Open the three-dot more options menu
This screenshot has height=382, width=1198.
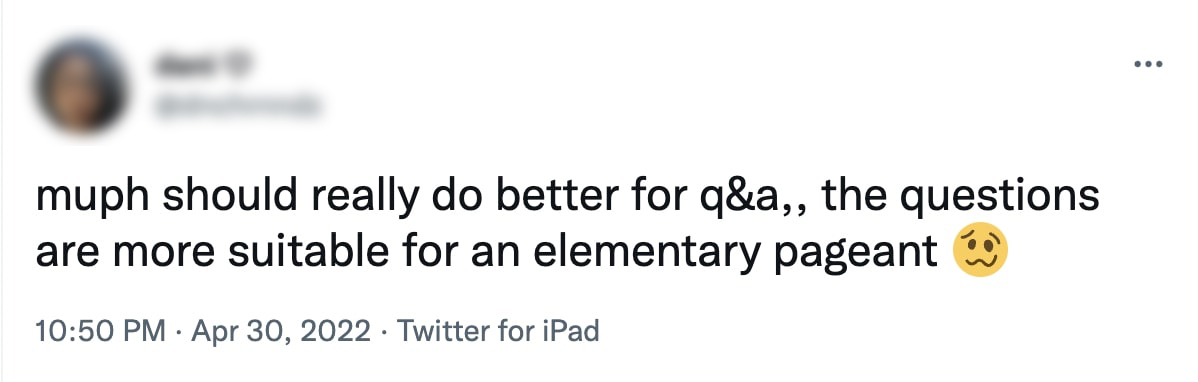click(x=1148, y=65)
